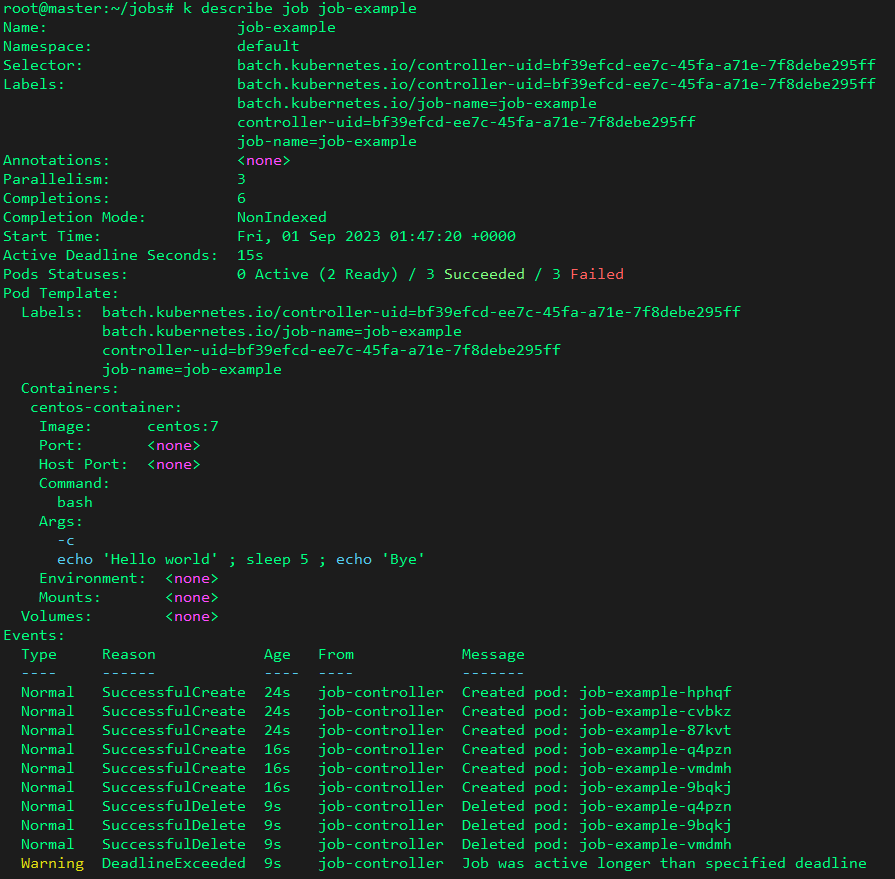Click the Completions value '6'

[241, 198]
